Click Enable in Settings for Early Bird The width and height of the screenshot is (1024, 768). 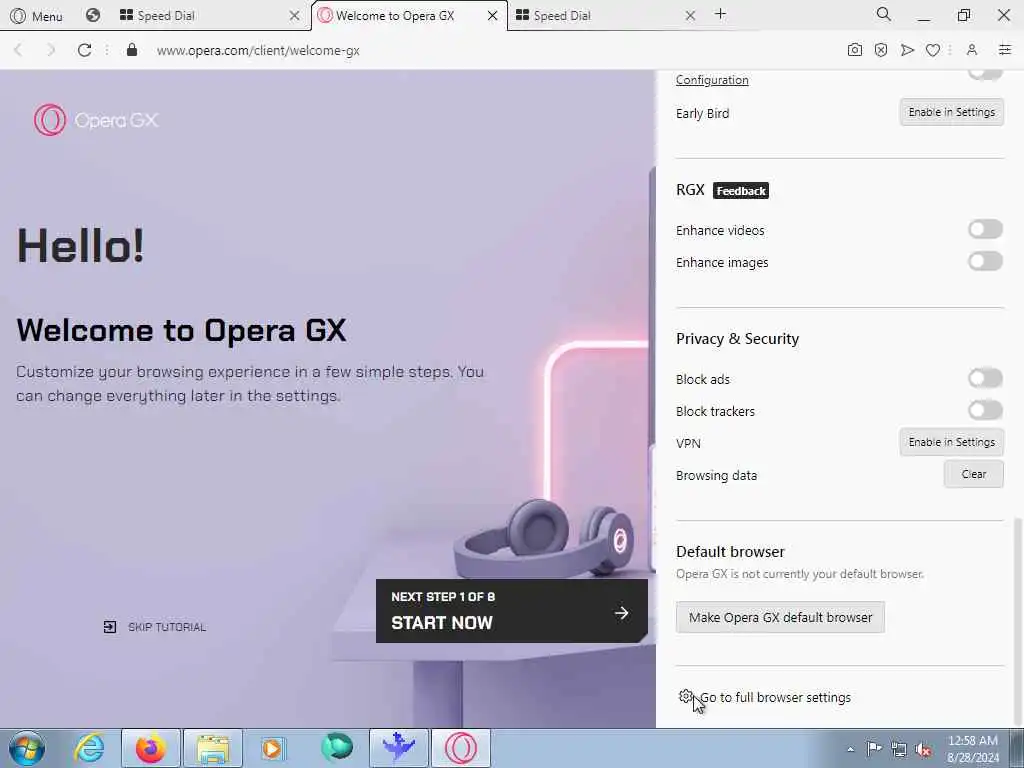point(952,112)
